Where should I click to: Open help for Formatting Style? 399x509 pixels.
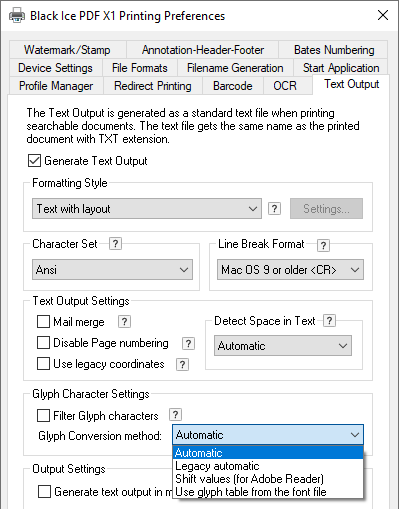274,209
